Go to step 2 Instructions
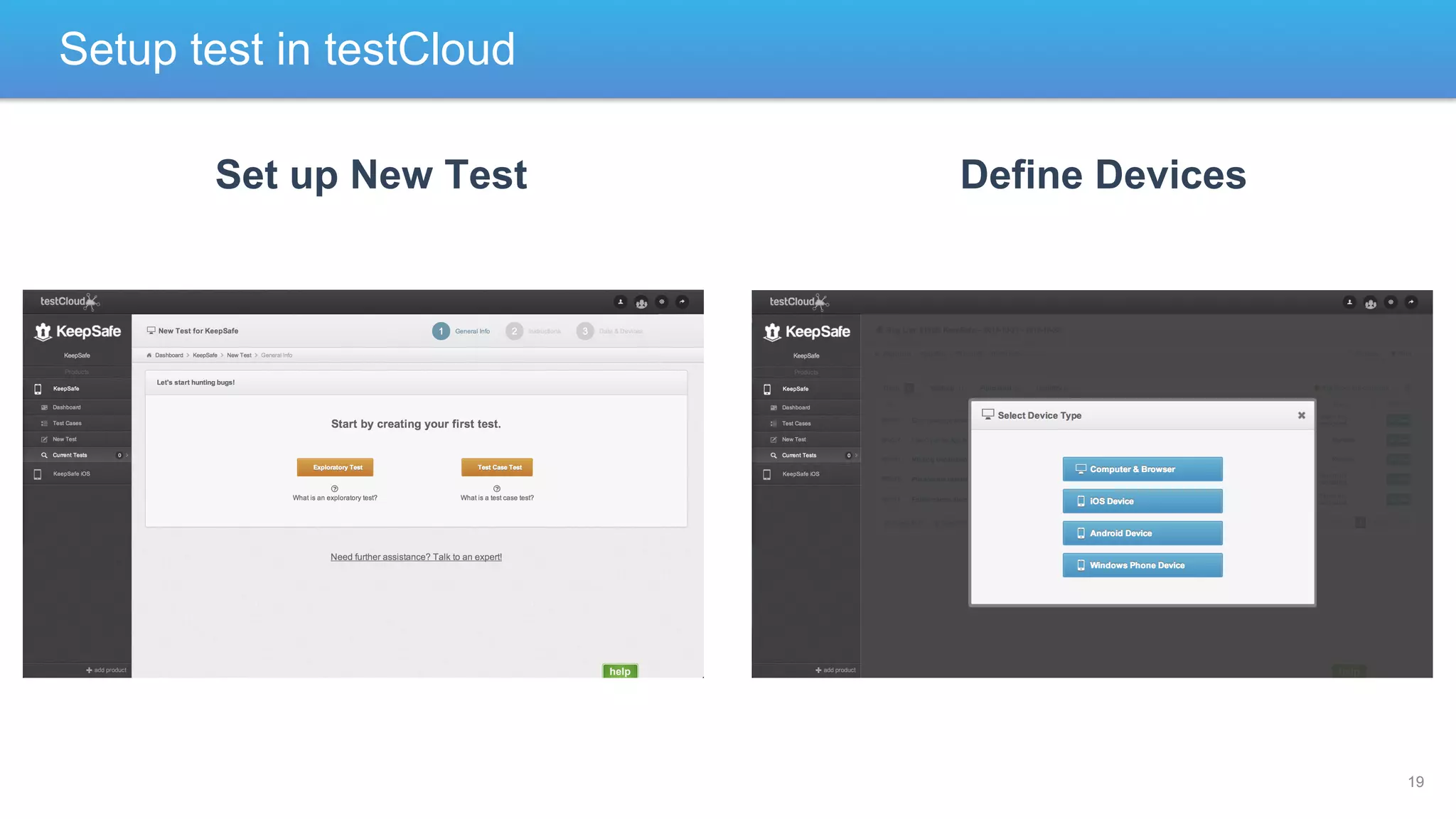 [534, 331]
